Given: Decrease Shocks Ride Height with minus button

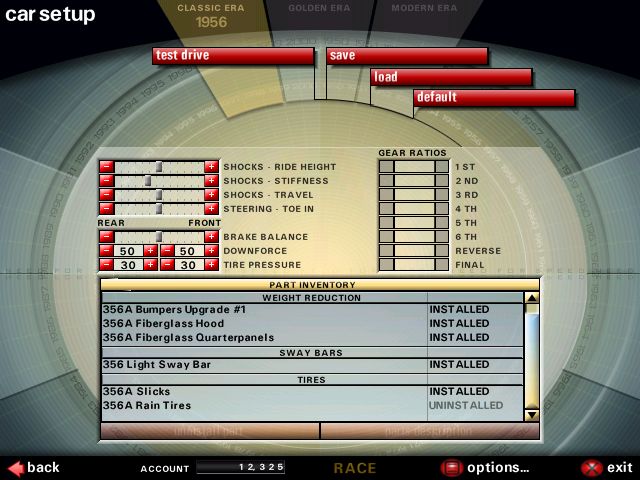Looking at the screenshot, I should pyautogui.click(x=107, y=167).
